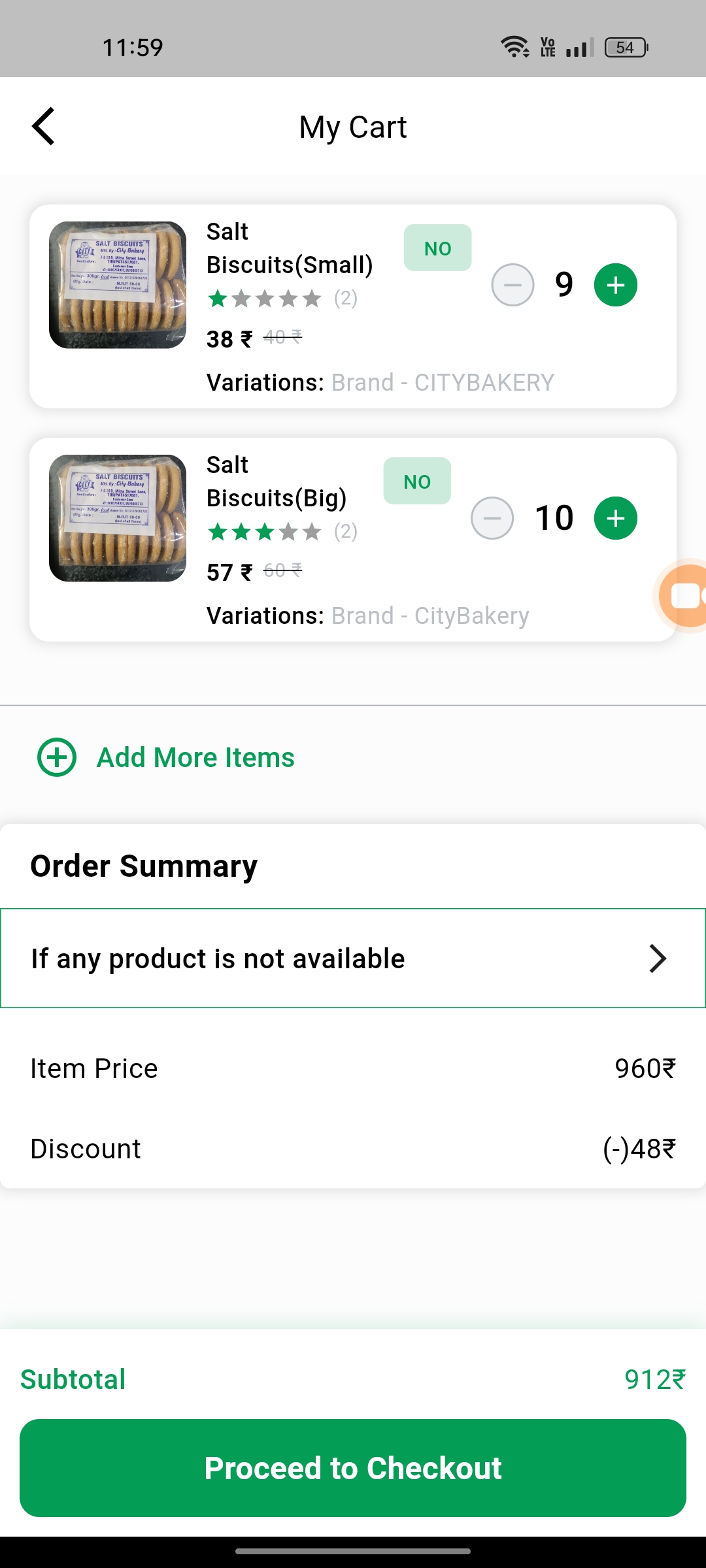The height and width of the screenshot is (1568, 706).
Task: Tap the circled plus Add More icon
Action: [57, 757]
